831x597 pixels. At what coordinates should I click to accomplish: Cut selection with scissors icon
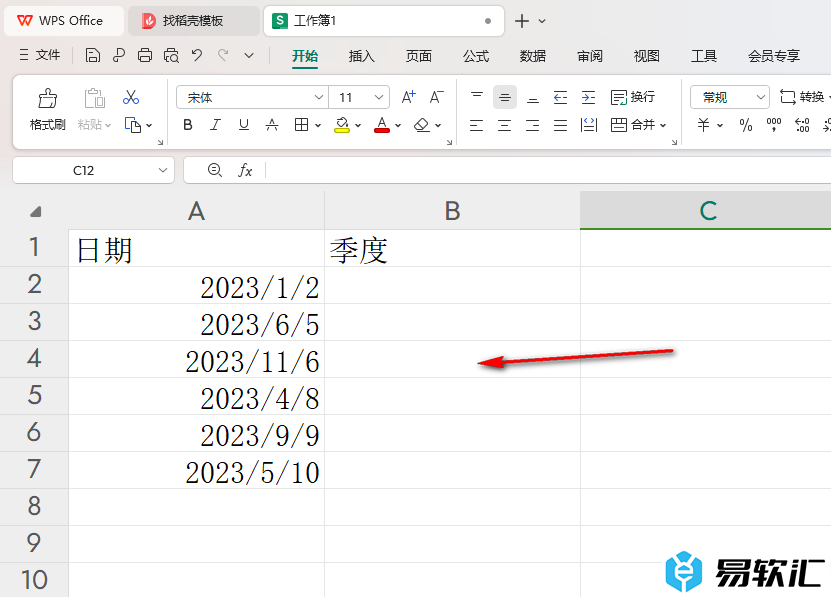tap(130, 97)
